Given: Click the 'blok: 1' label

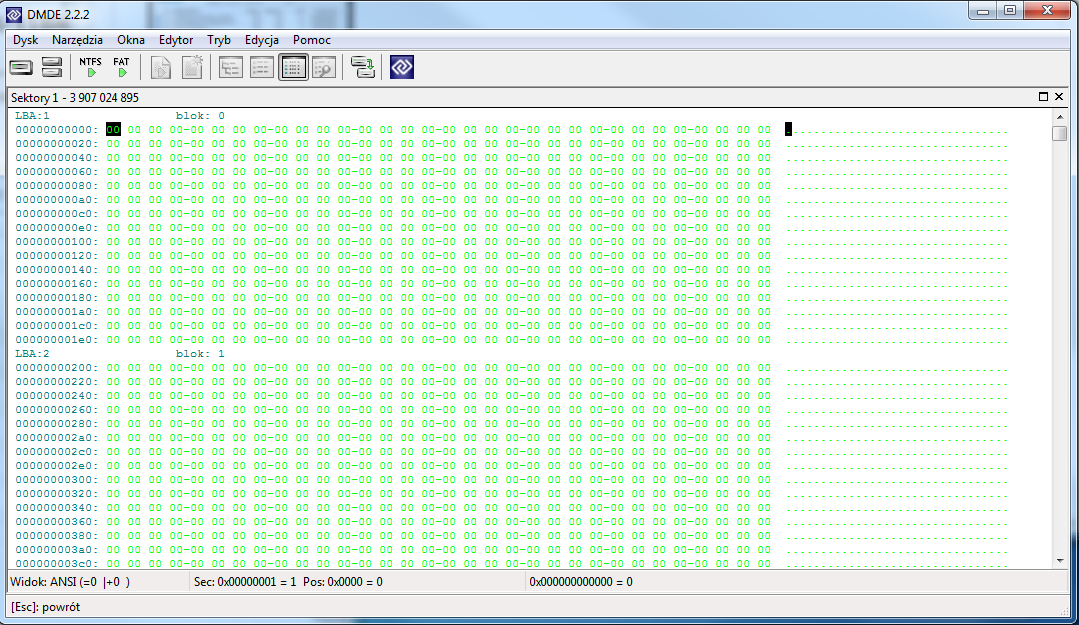Looking at the screenshot, I should click(200, 354).
